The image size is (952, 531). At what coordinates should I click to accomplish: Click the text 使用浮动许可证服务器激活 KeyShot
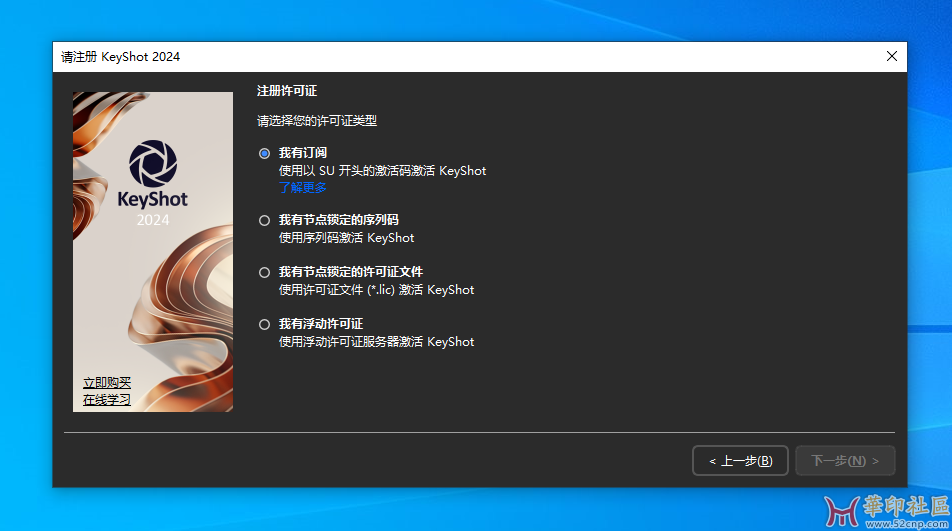coord(376,342)
